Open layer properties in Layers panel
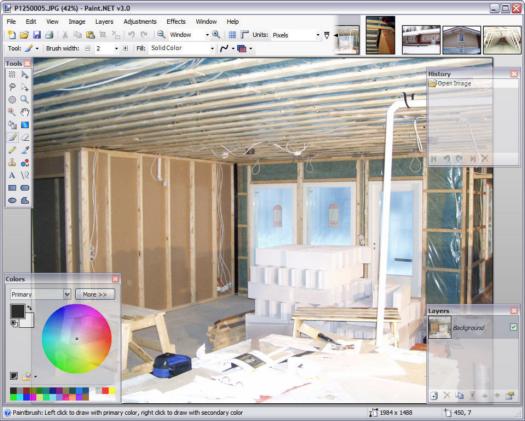The image size is (525, 421). (510, 396)
